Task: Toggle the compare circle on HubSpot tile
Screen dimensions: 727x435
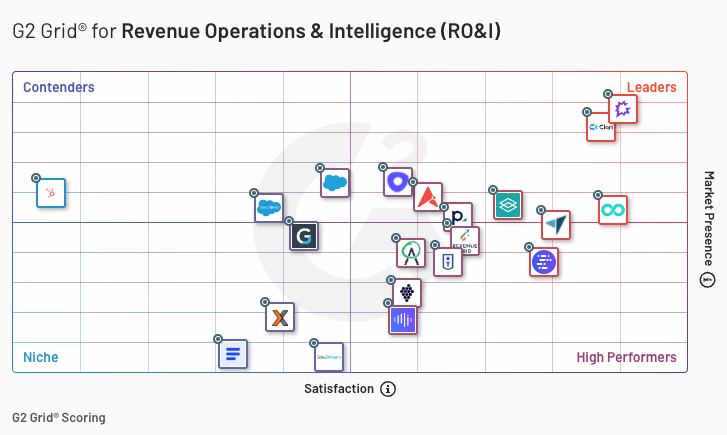Action: click(36, 178)
